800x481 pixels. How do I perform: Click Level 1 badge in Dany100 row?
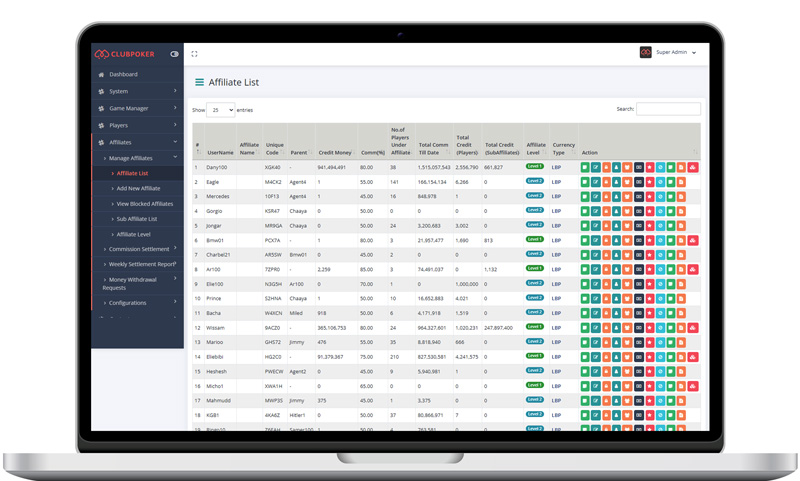(535, 166)
